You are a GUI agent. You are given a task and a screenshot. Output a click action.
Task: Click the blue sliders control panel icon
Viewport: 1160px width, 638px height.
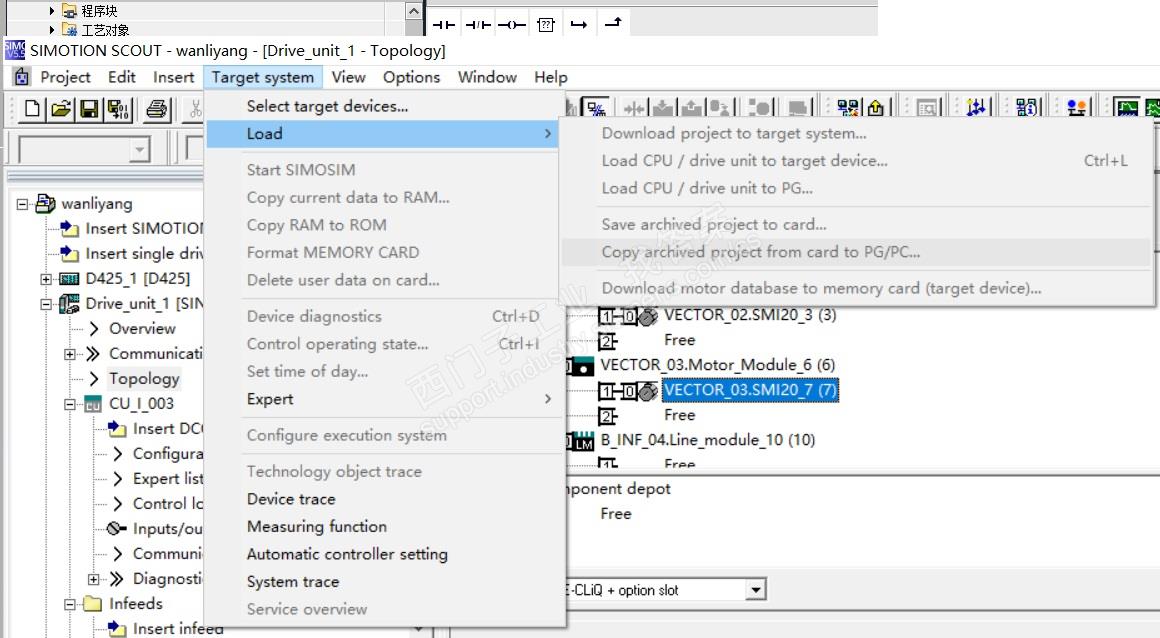(x=976, y=108)
